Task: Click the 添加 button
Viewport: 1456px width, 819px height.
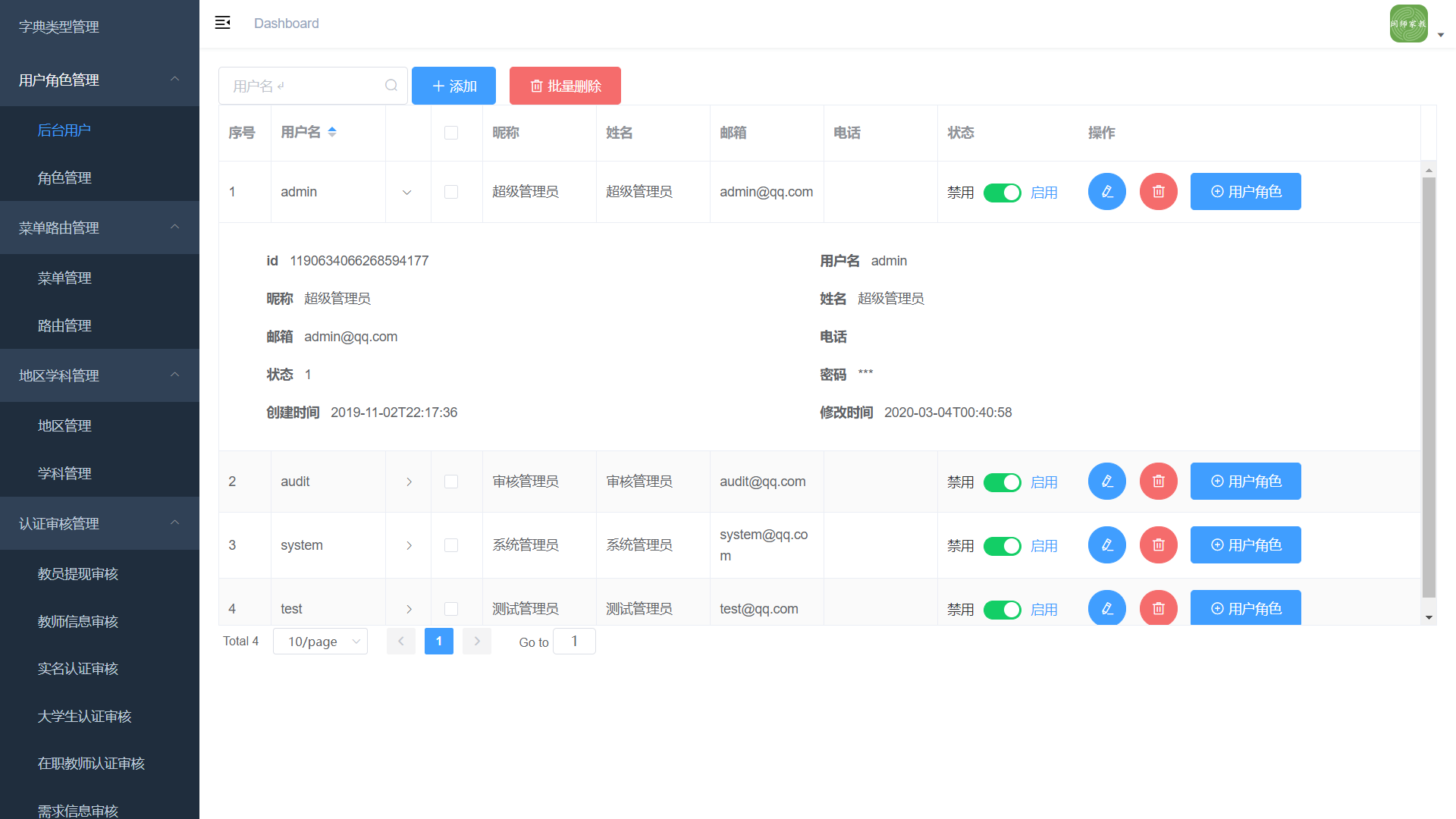Action: pos(453,86)
